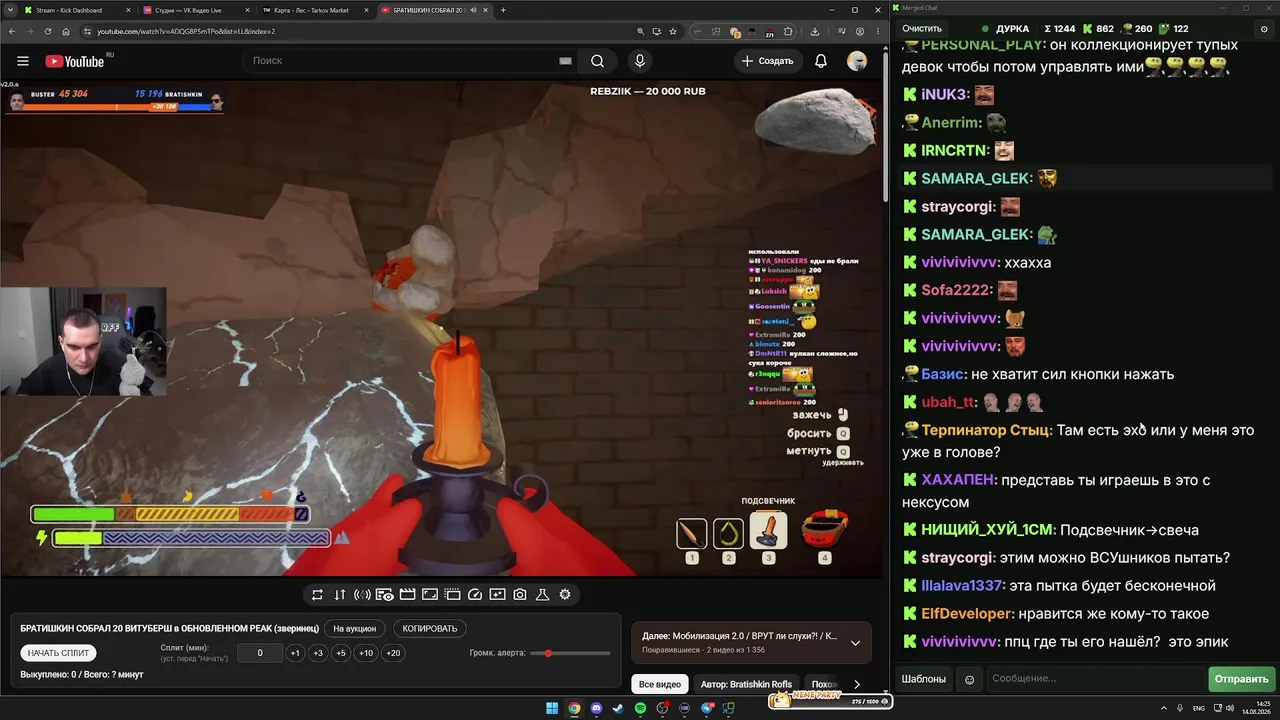Click the speedometer icon in video toolbar
1280x720 pixels.
475,594
